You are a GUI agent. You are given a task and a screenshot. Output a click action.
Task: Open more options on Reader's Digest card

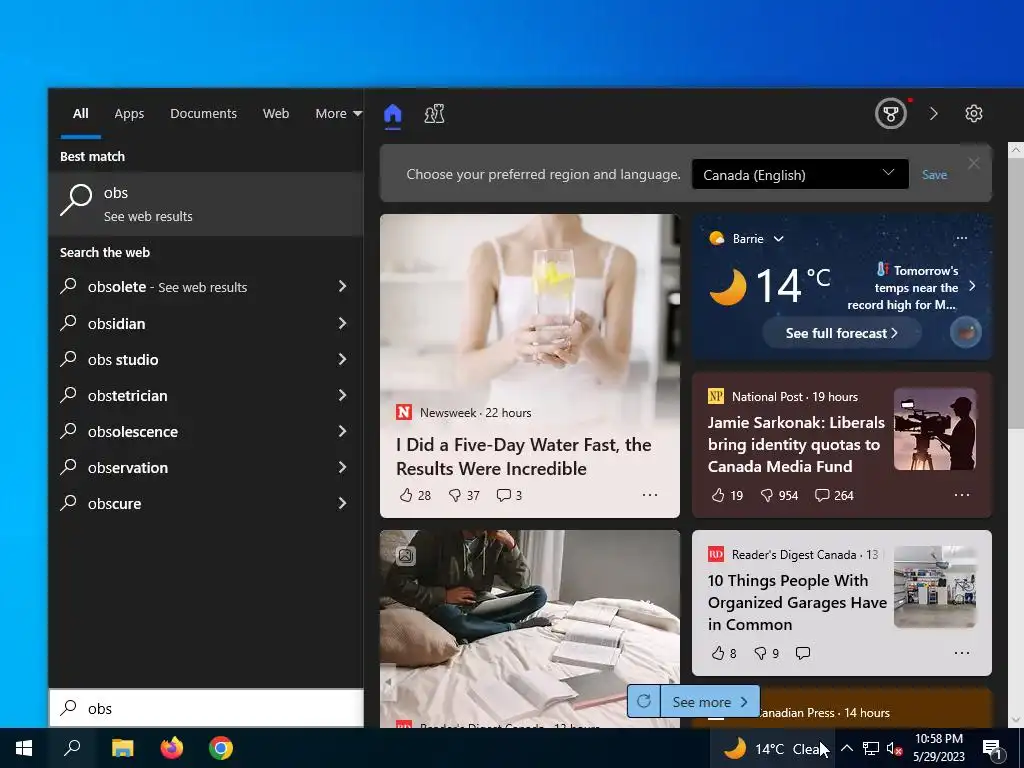click(962, 653)
